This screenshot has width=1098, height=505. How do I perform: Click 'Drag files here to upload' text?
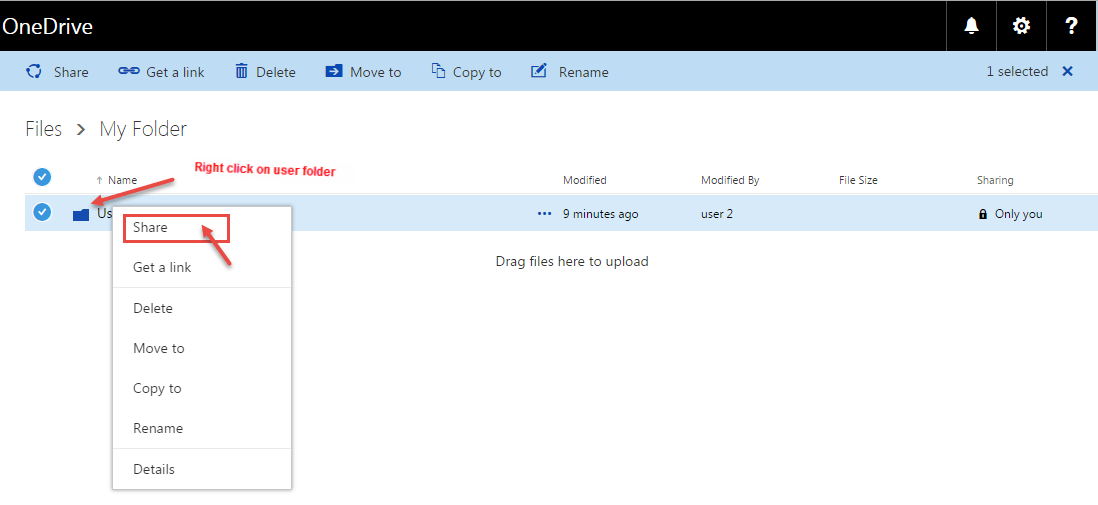[x=572, y=261]
